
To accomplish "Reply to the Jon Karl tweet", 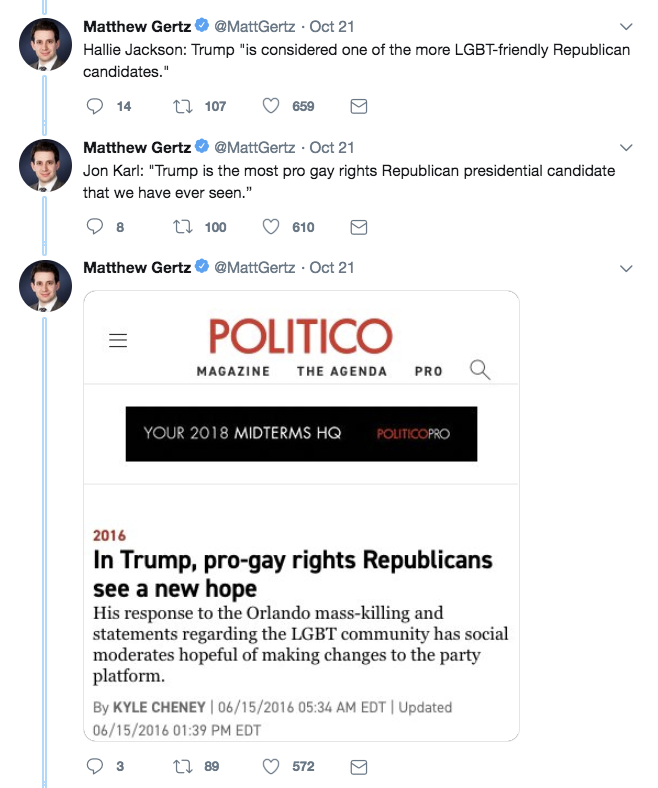I will pyautogui.click(x=96, y=227).
